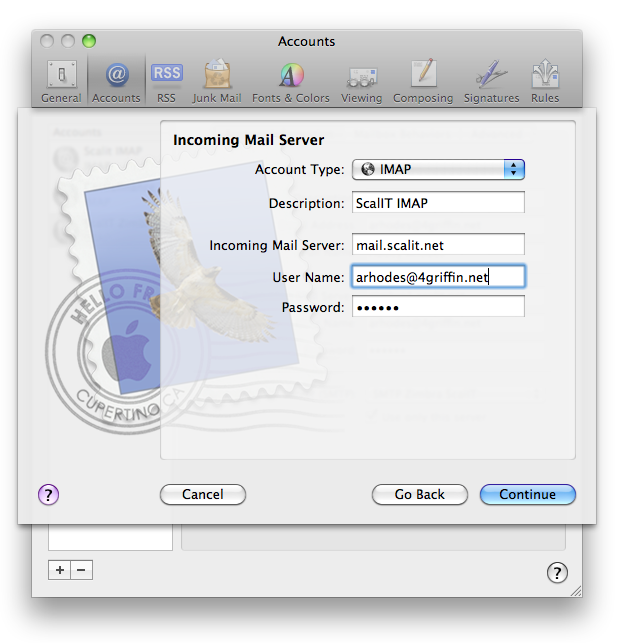Open the Composing preferences pane
Screen dimensions: 621x643
click(x=423, y=81)
